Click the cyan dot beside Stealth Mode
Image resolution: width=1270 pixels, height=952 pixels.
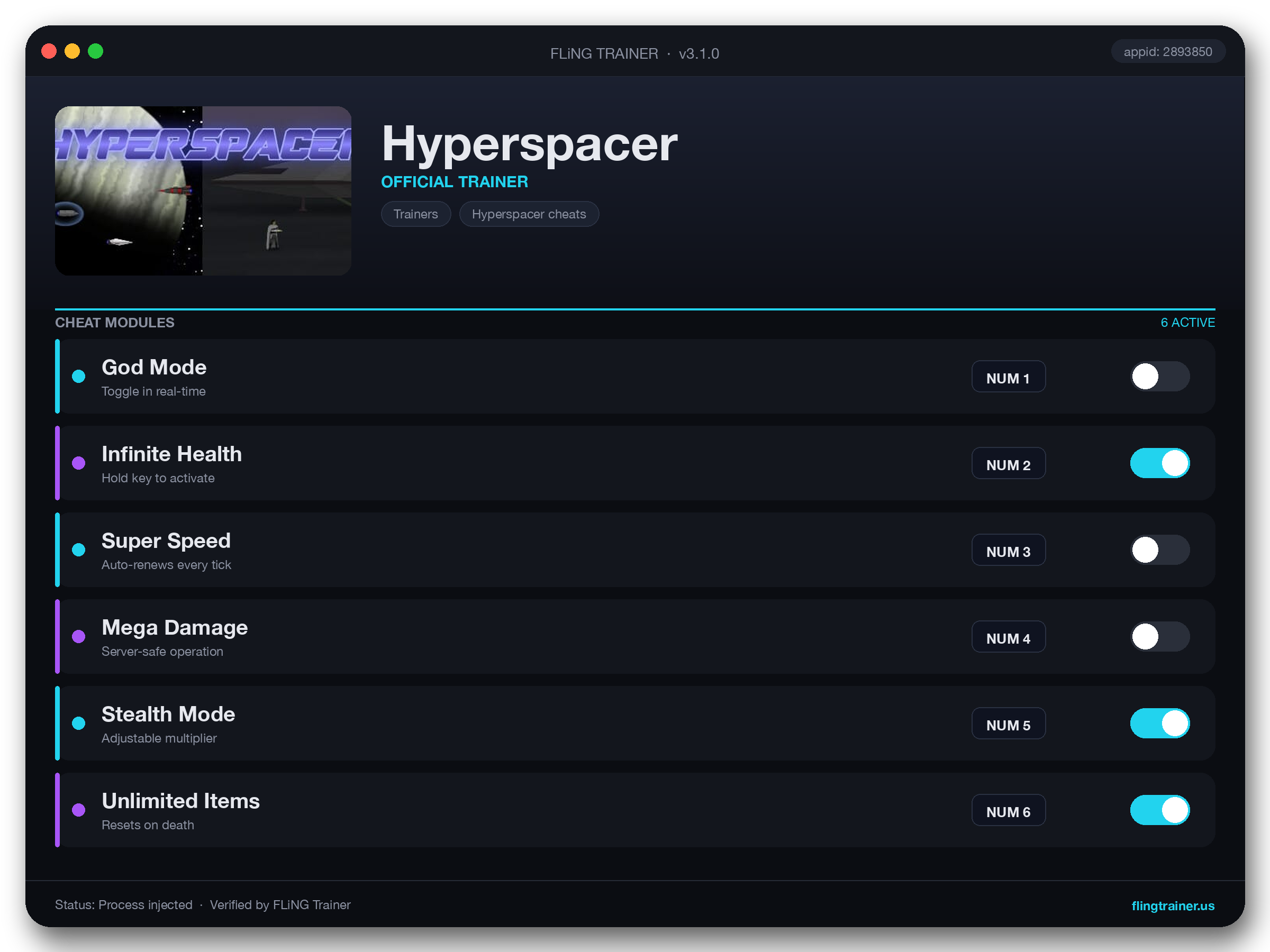point(79,723)
